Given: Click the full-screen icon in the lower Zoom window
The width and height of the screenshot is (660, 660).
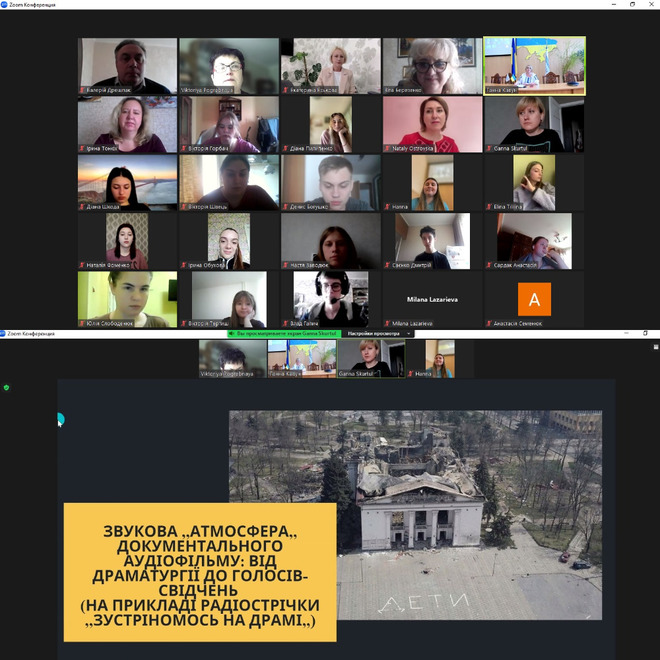Looking at the screenshot, I should 655,346.
